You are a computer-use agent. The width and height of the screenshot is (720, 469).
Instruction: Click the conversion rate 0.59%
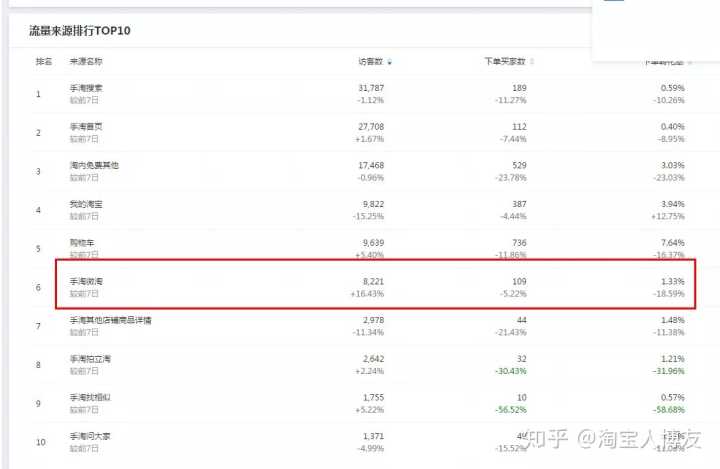(673, 88)
